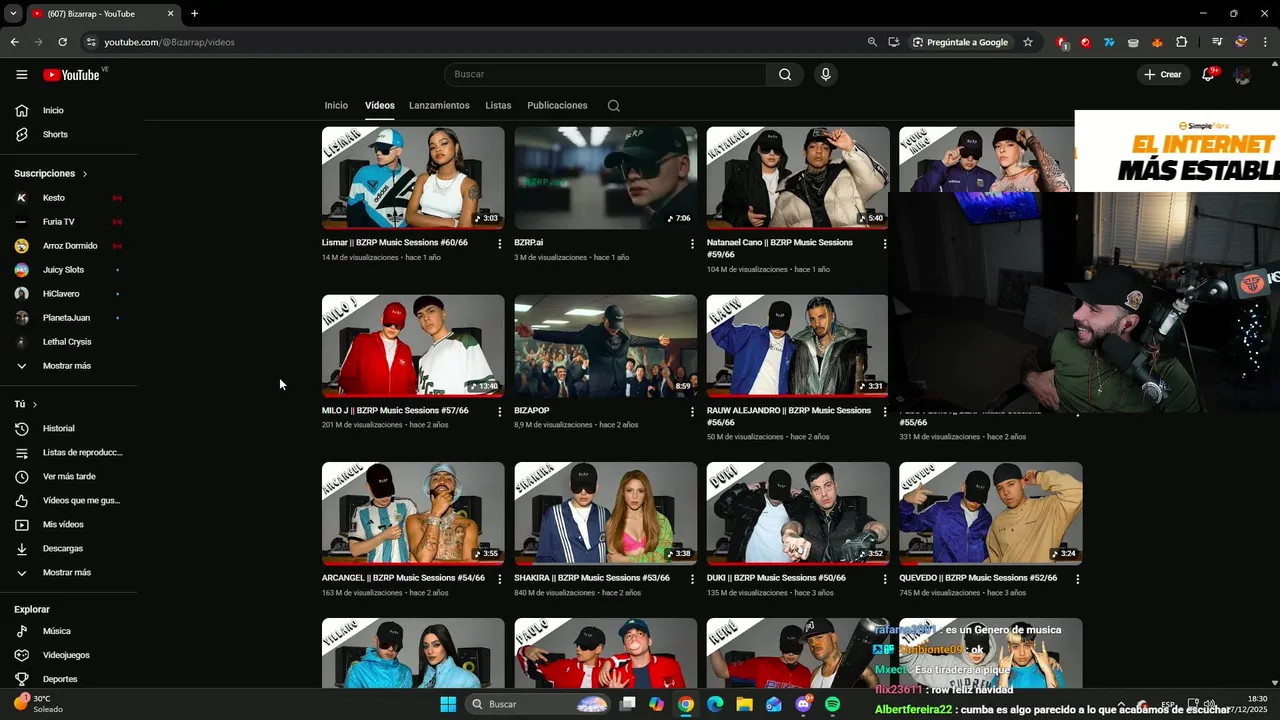
Task: Open File Explorer from the taskbar
Action: click(x=744, y=704)
